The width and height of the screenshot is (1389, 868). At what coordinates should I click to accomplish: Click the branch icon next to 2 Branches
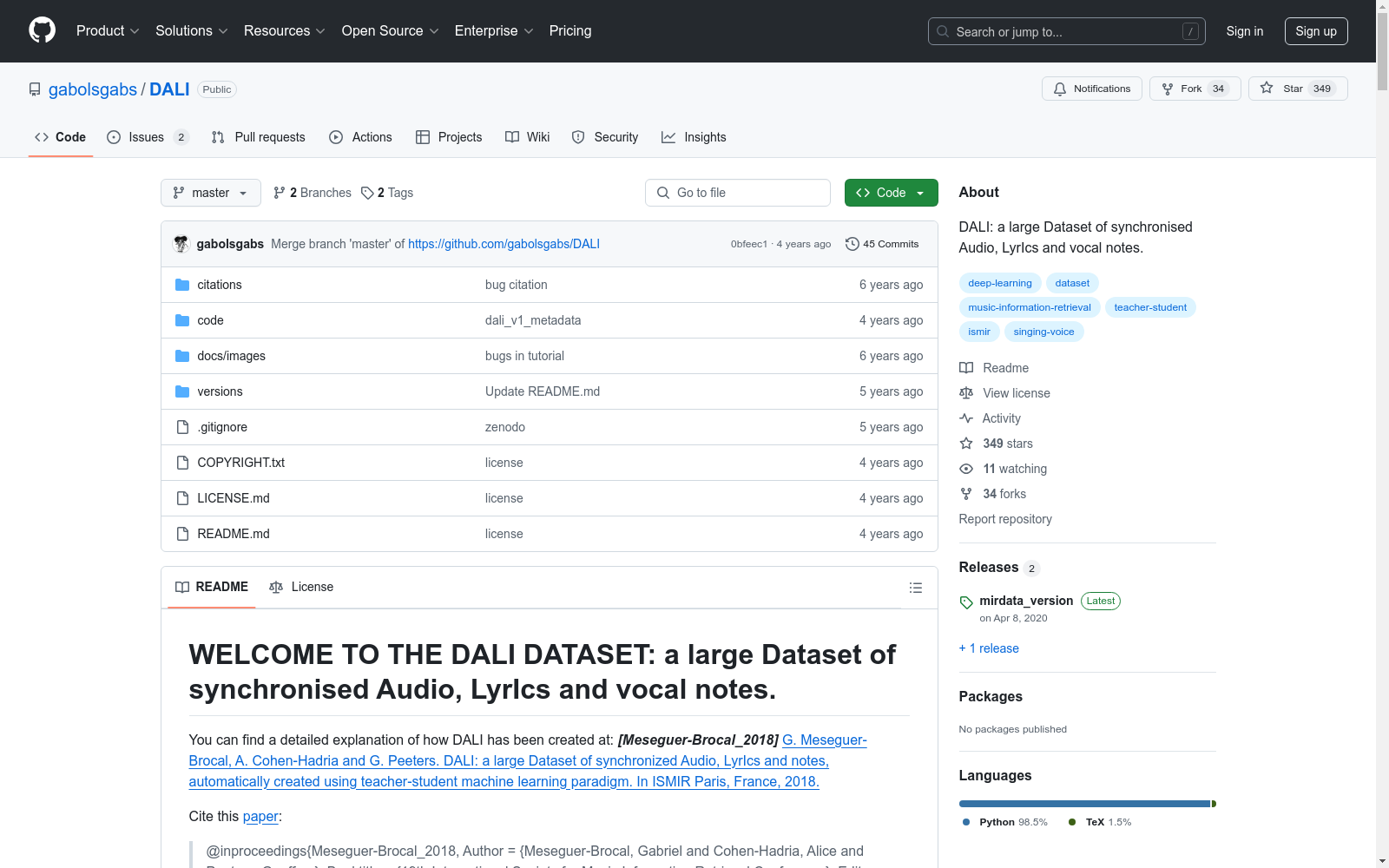pyautogui.click(x=280, y=193)
